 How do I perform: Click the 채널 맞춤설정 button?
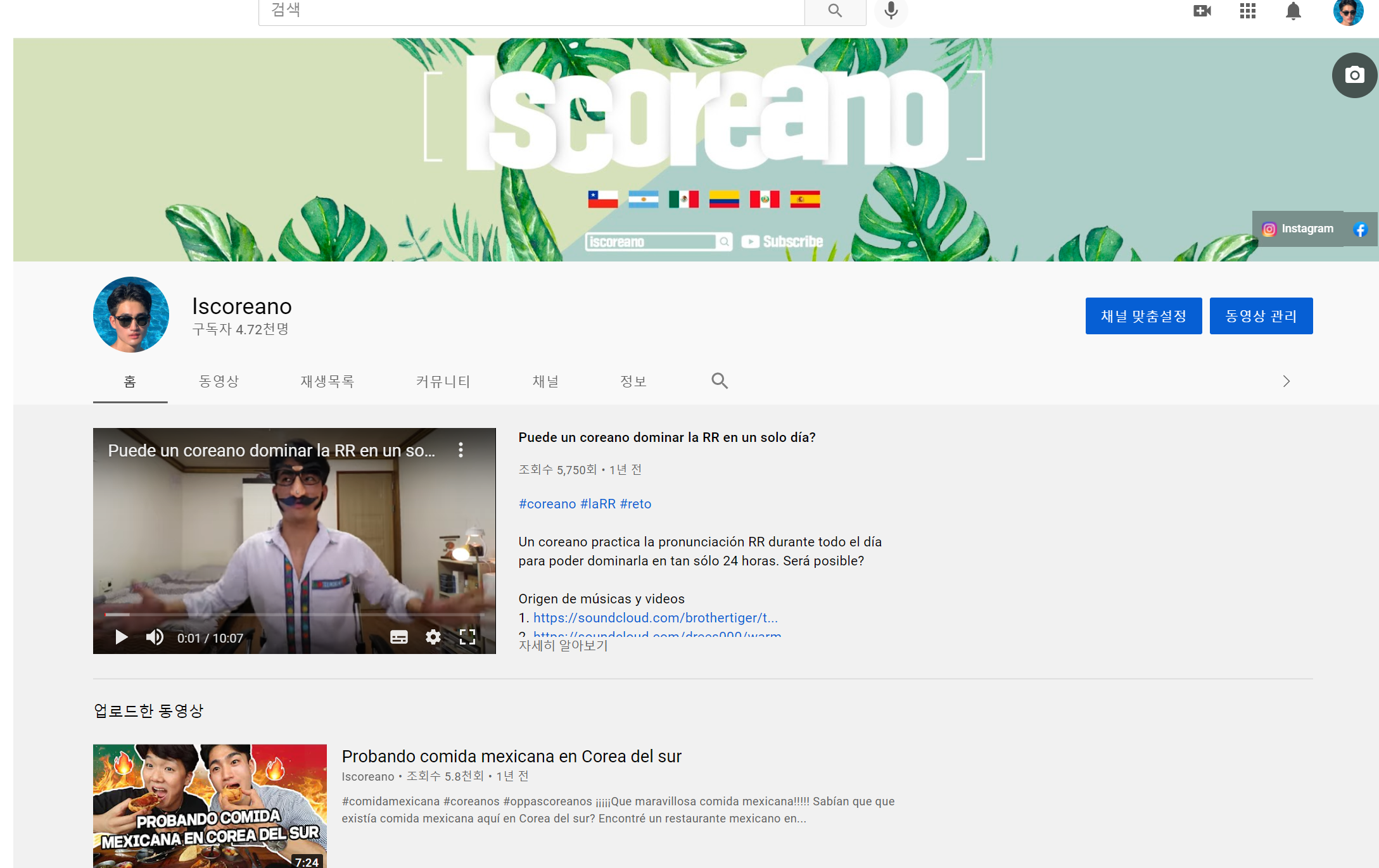pos(1143,316)
